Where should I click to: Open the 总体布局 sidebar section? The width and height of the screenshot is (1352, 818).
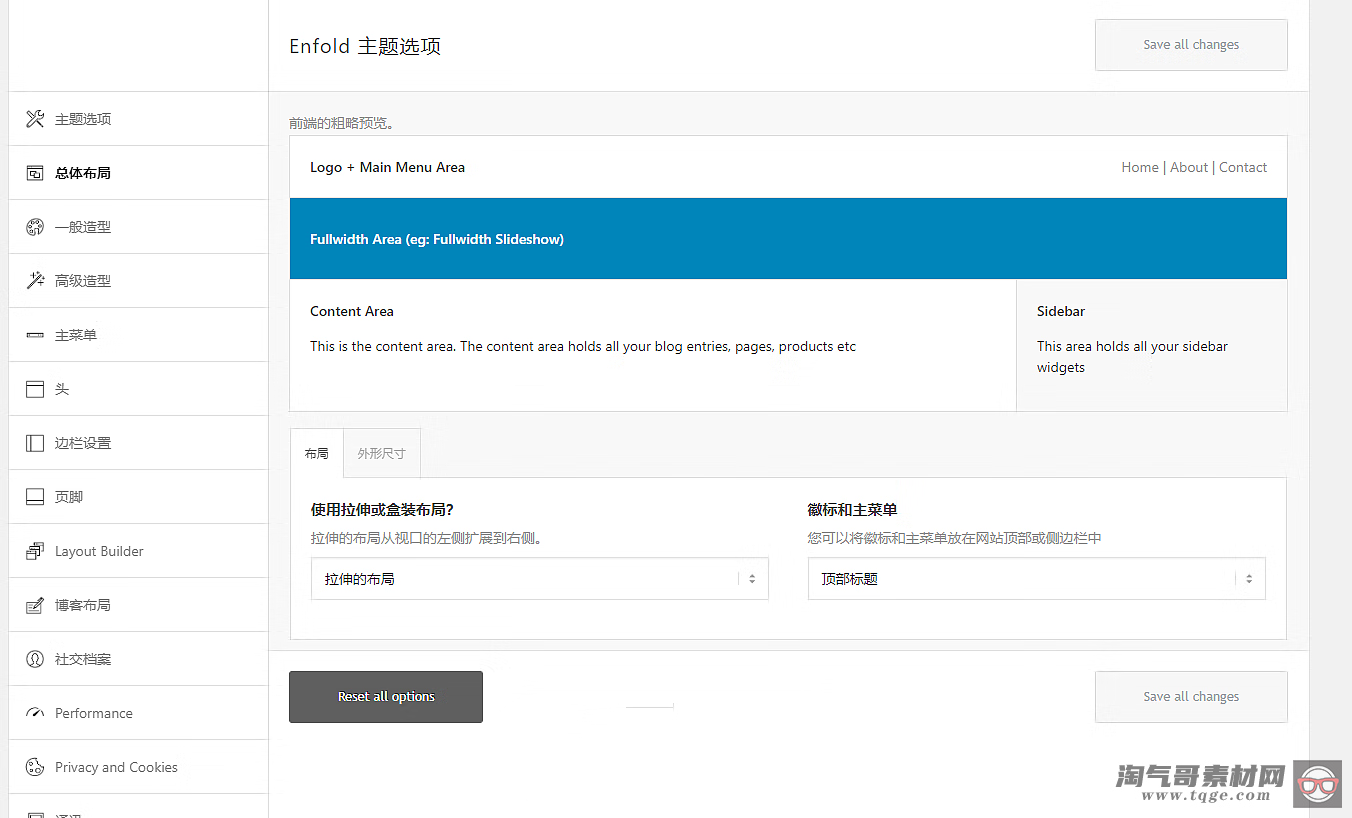coord(138,173)
